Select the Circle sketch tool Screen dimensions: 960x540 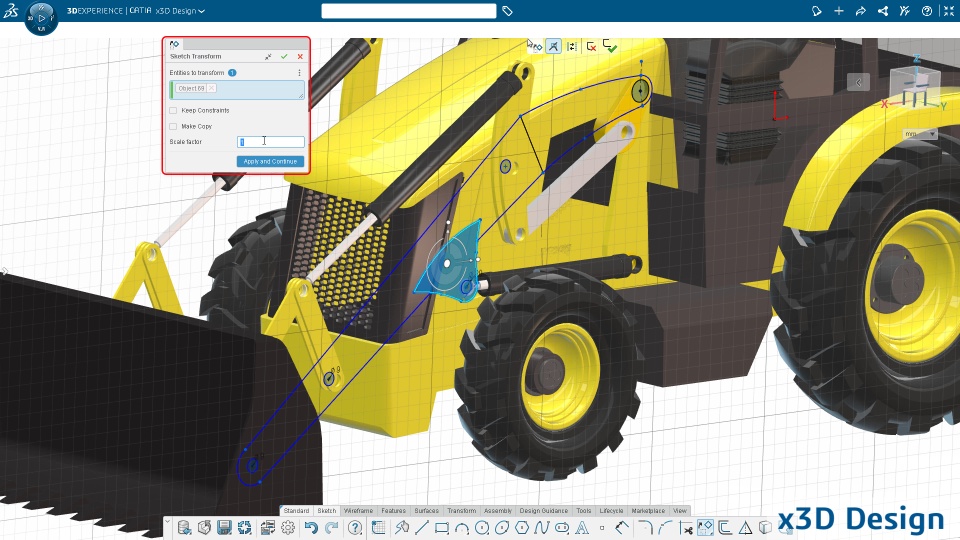coord(482,528)
